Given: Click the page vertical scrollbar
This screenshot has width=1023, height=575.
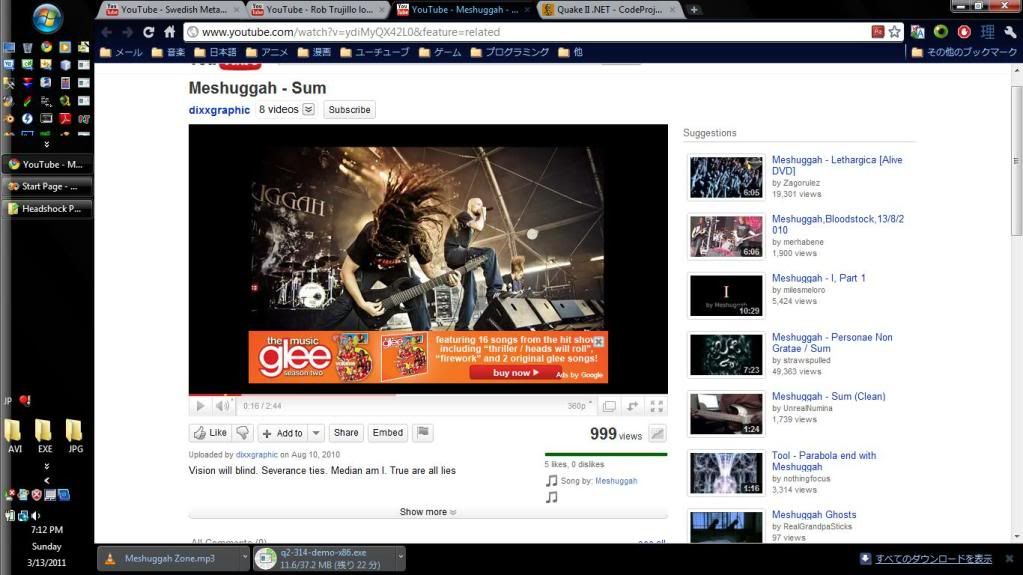Looking at the screenshot, I should coord(1016,161).
